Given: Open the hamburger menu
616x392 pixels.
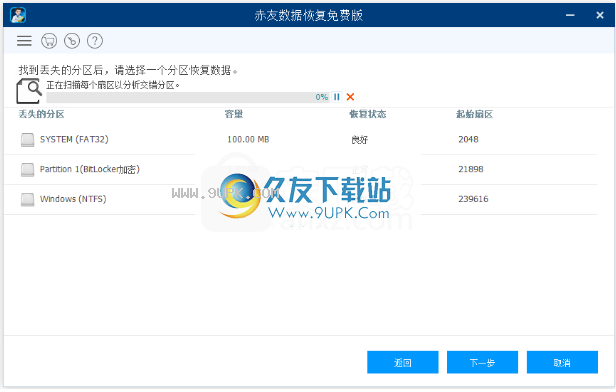Looking at the screenshot, I should (24, 41).
